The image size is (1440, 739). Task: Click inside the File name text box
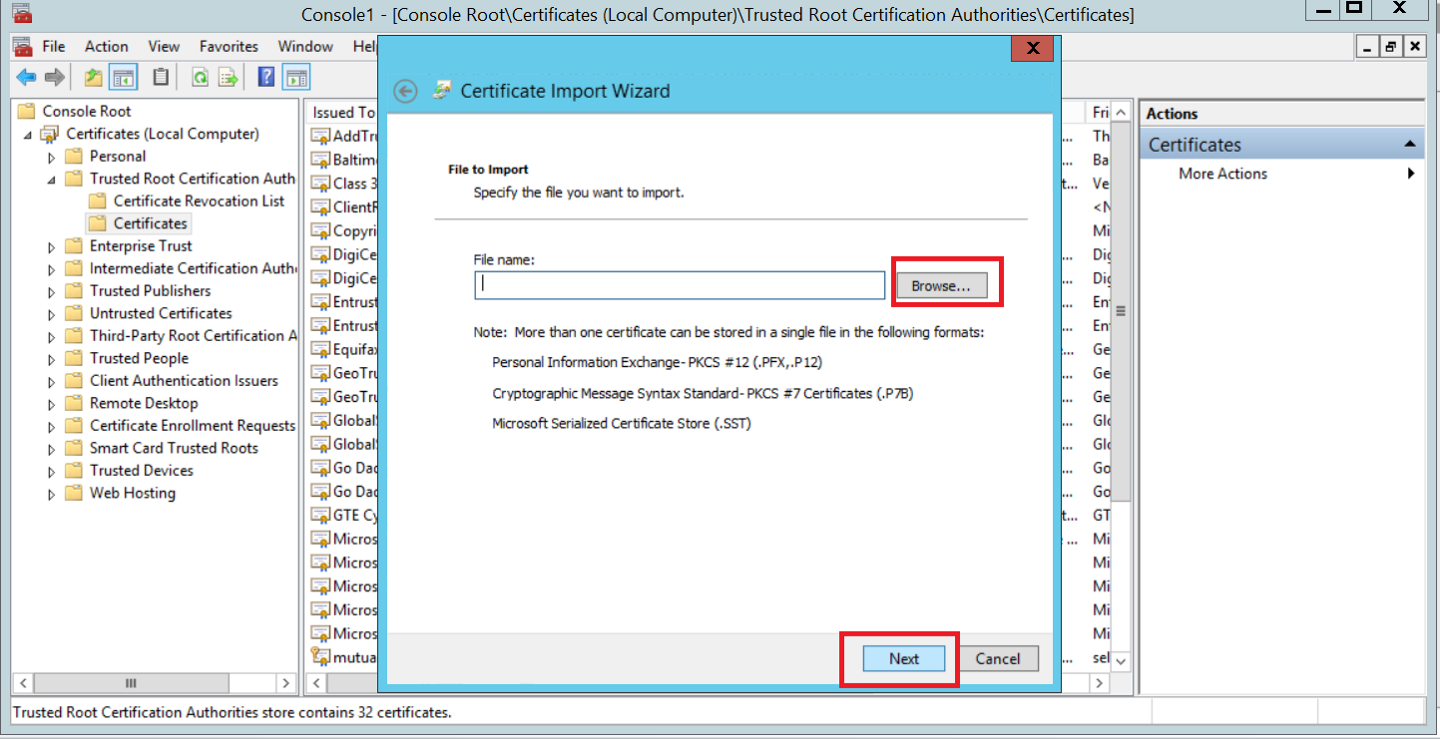point(679,285)
